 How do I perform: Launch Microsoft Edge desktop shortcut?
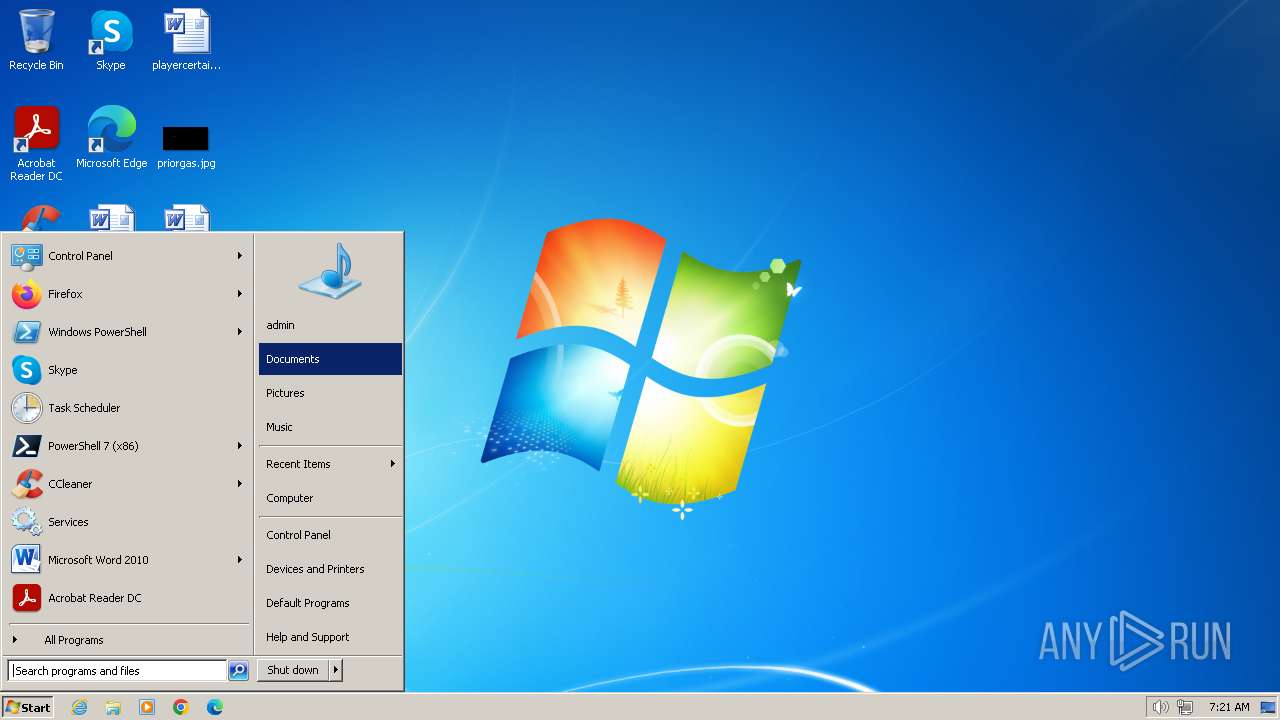tap(111, 138)
